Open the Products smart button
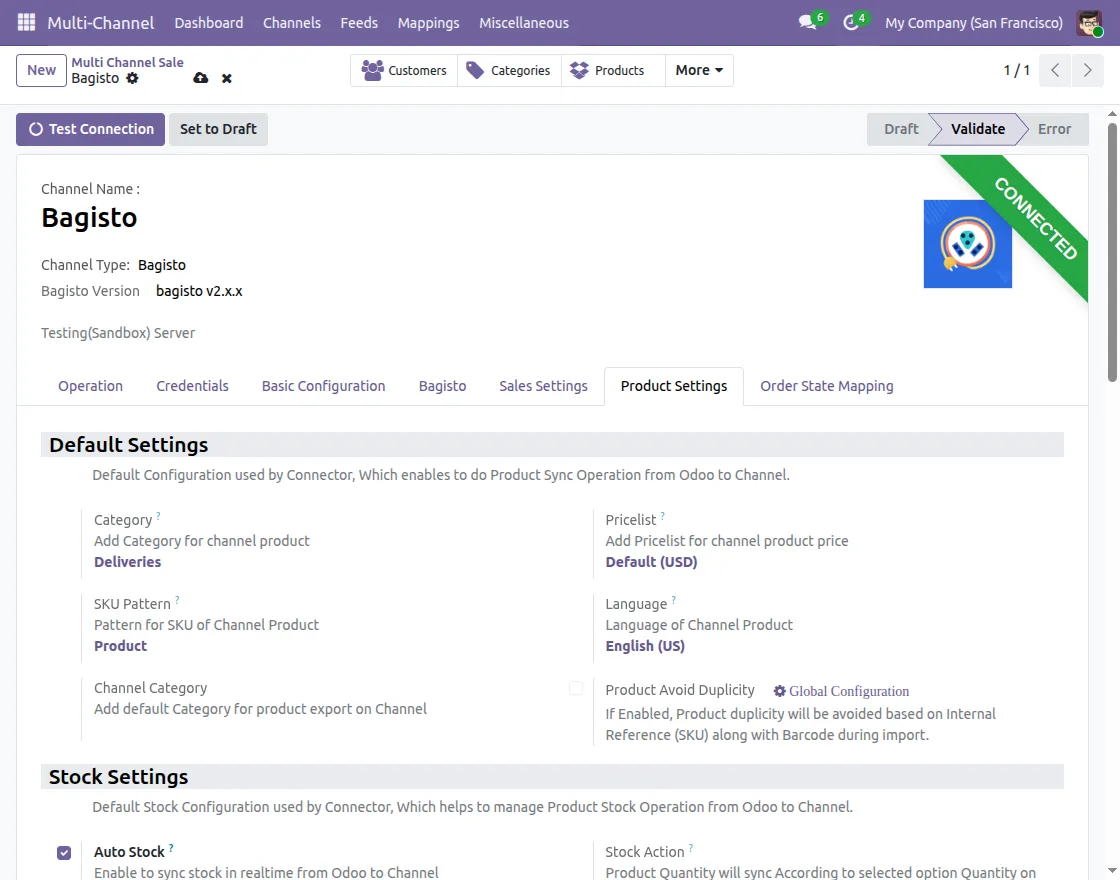Viewport: 1120px width, 880px height. coord(613,71)
